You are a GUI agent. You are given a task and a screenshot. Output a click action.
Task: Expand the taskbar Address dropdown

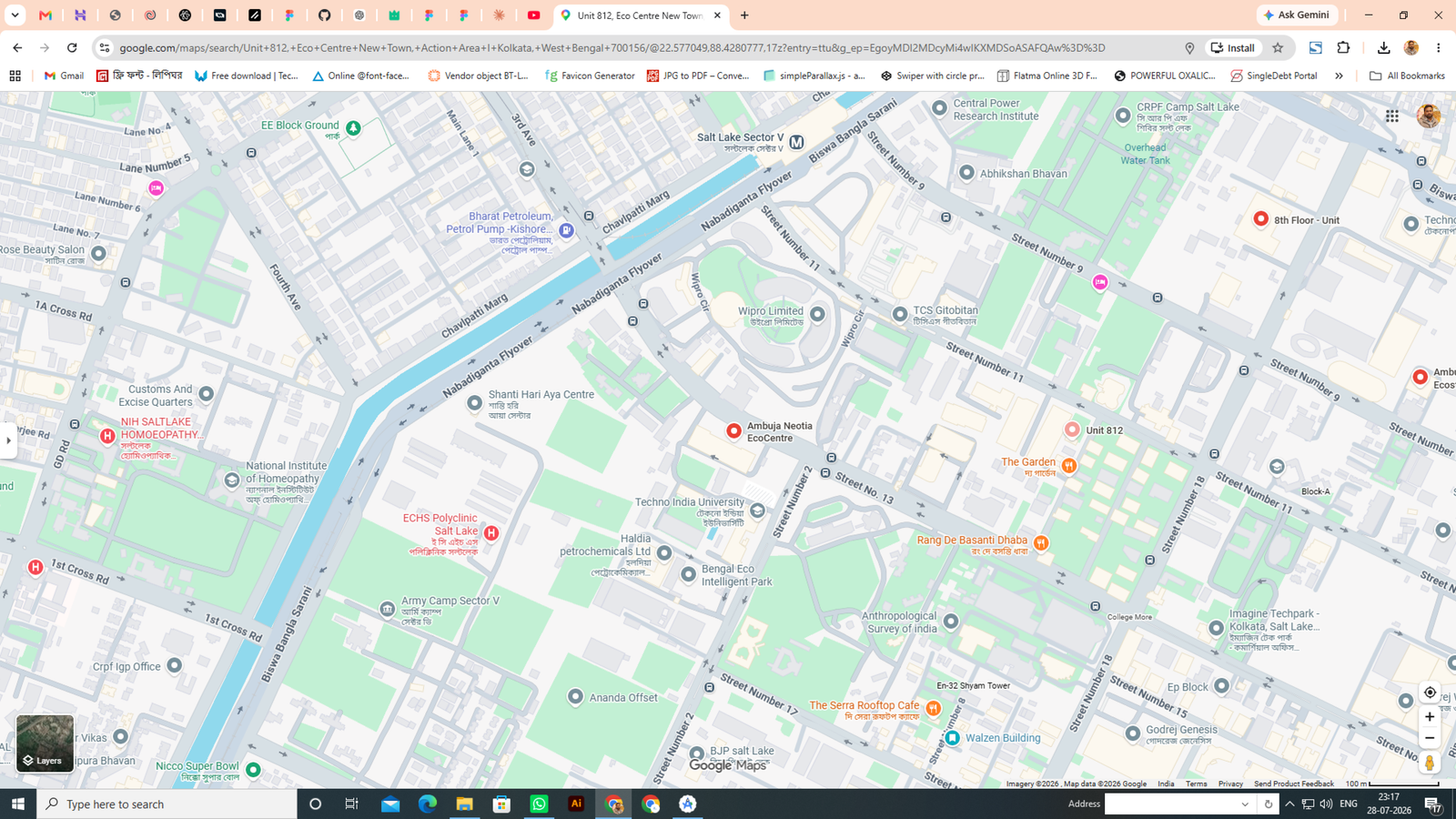[1245, 804]
